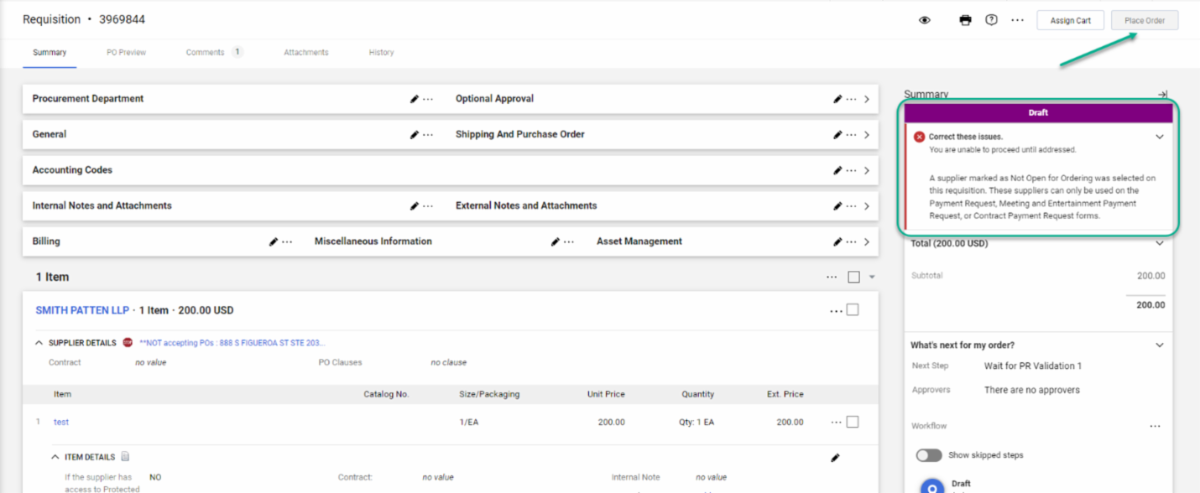Toggle Show skipped steps switch
Viewport: 1200px width, 493px height.
[x=929, y=455]
